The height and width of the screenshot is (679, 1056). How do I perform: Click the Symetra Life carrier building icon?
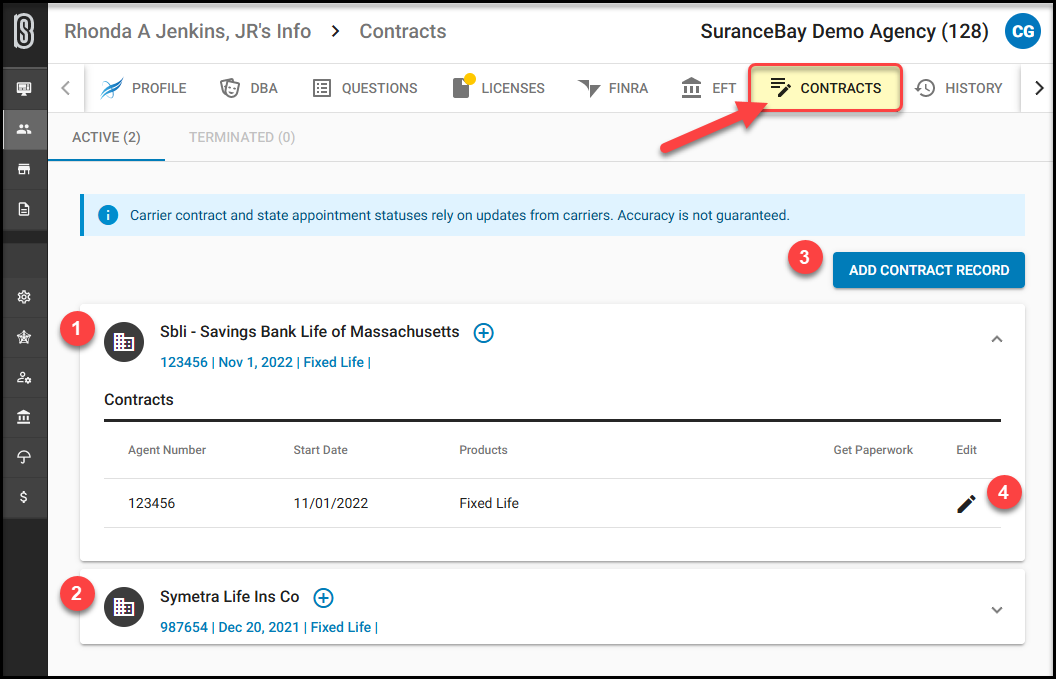pyautogui.click(x=124, y=607)
